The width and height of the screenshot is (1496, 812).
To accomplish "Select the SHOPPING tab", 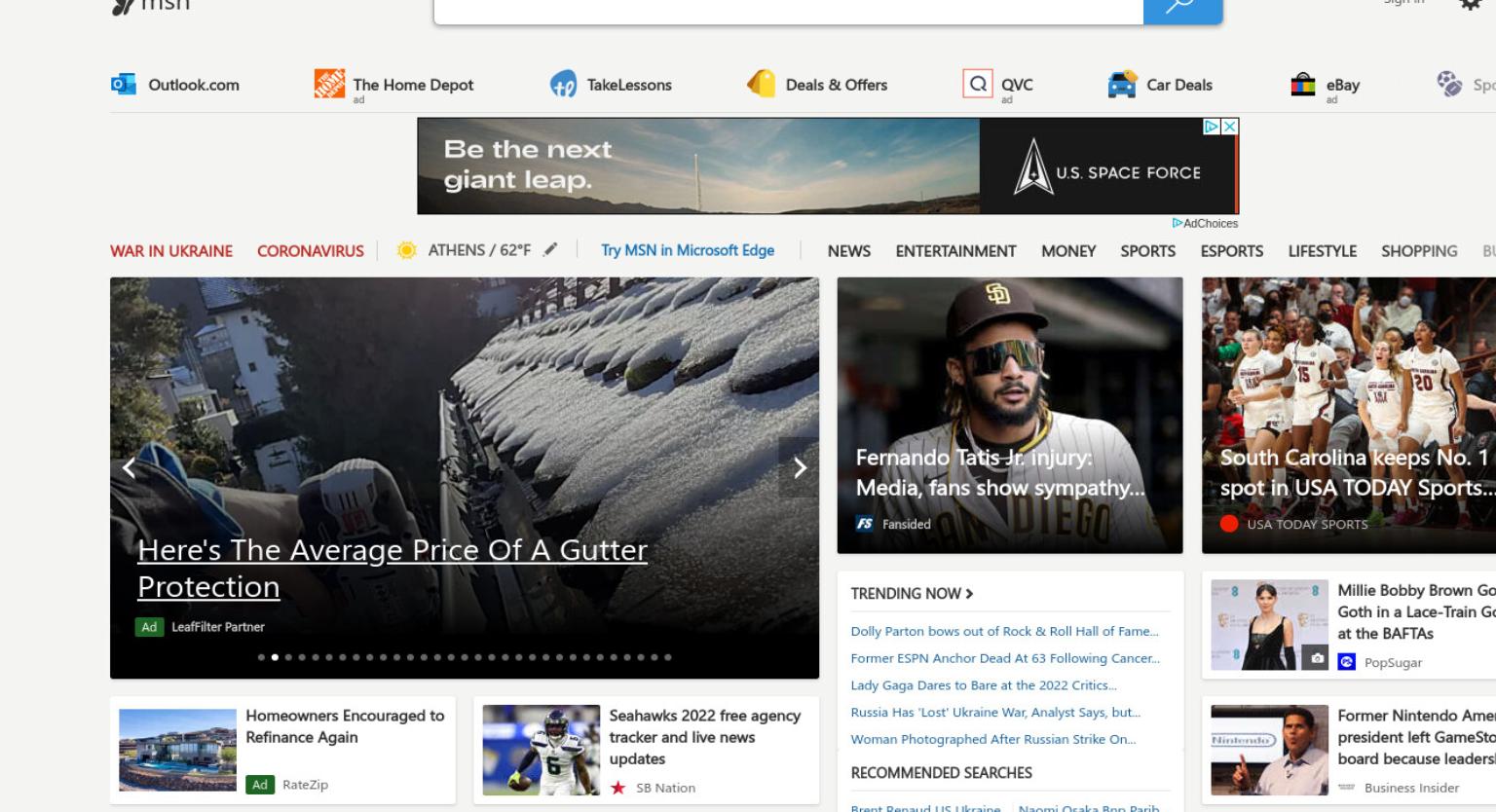I will (1419, 251).
